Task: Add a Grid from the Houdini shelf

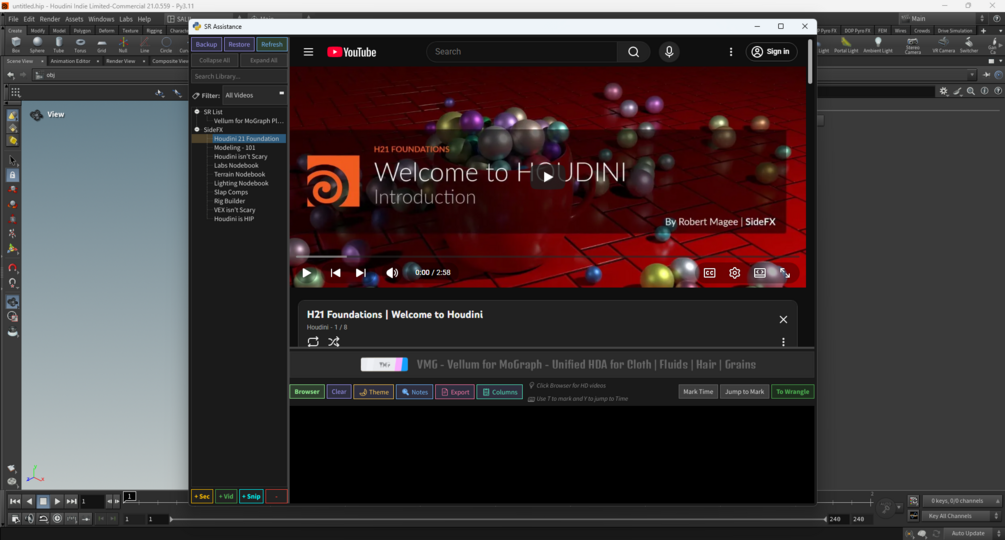Action: (101, 44)
